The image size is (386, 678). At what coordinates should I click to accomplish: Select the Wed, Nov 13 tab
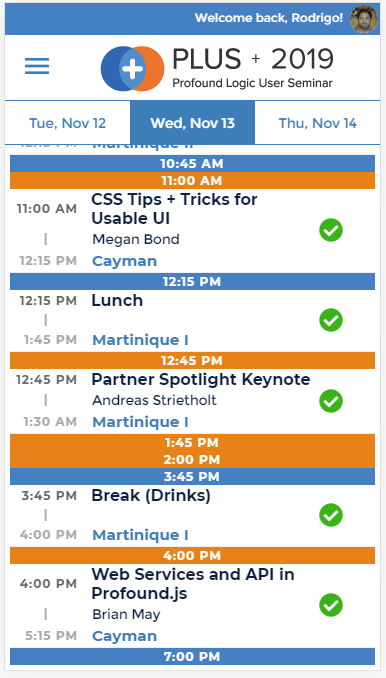pos(192,123)
